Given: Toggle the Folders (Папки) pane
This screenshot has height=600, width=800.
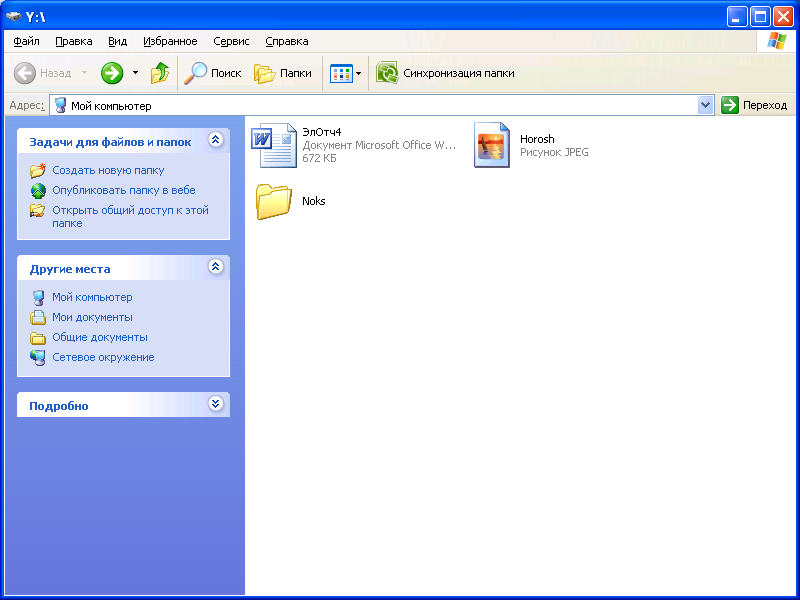Looking at the screenshot, I should [x=283, y=73].
